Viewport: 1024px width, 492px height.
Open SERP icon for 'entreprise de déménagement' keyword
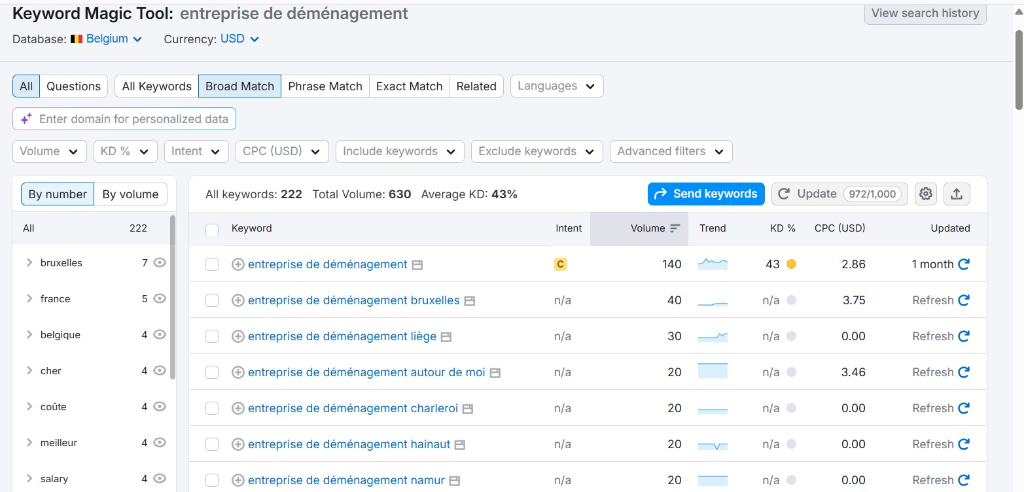coord(418,265)
